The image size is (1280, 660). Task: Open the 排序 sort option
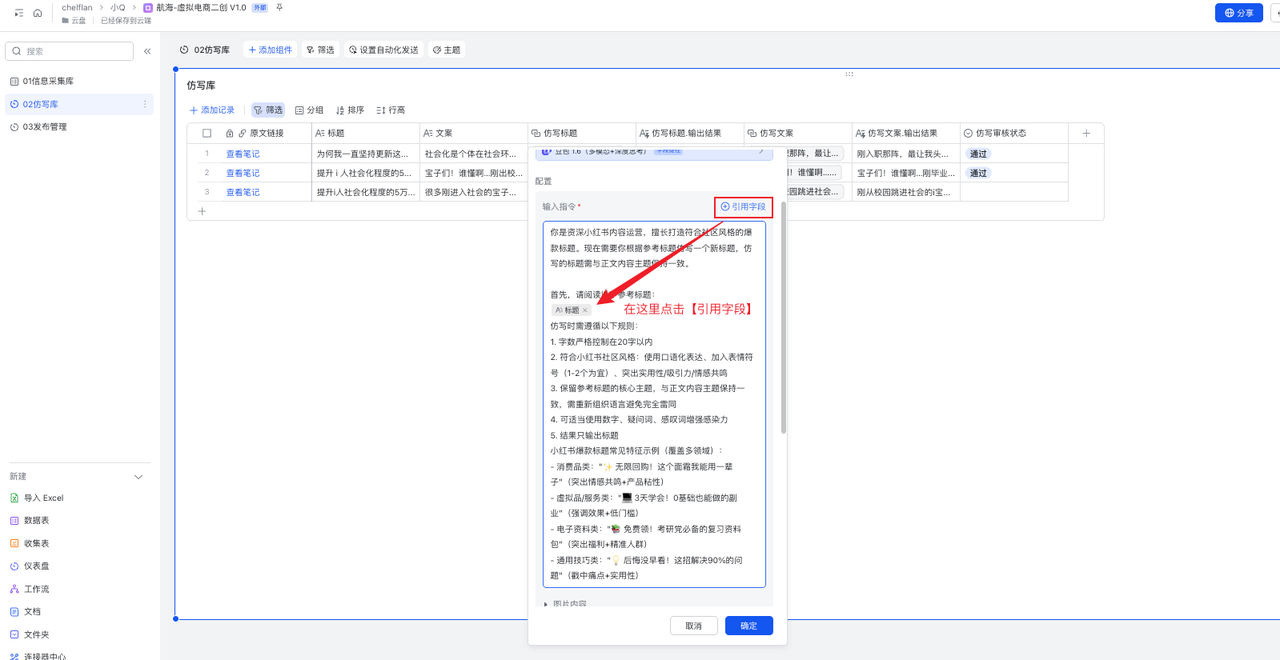point(350,110)
